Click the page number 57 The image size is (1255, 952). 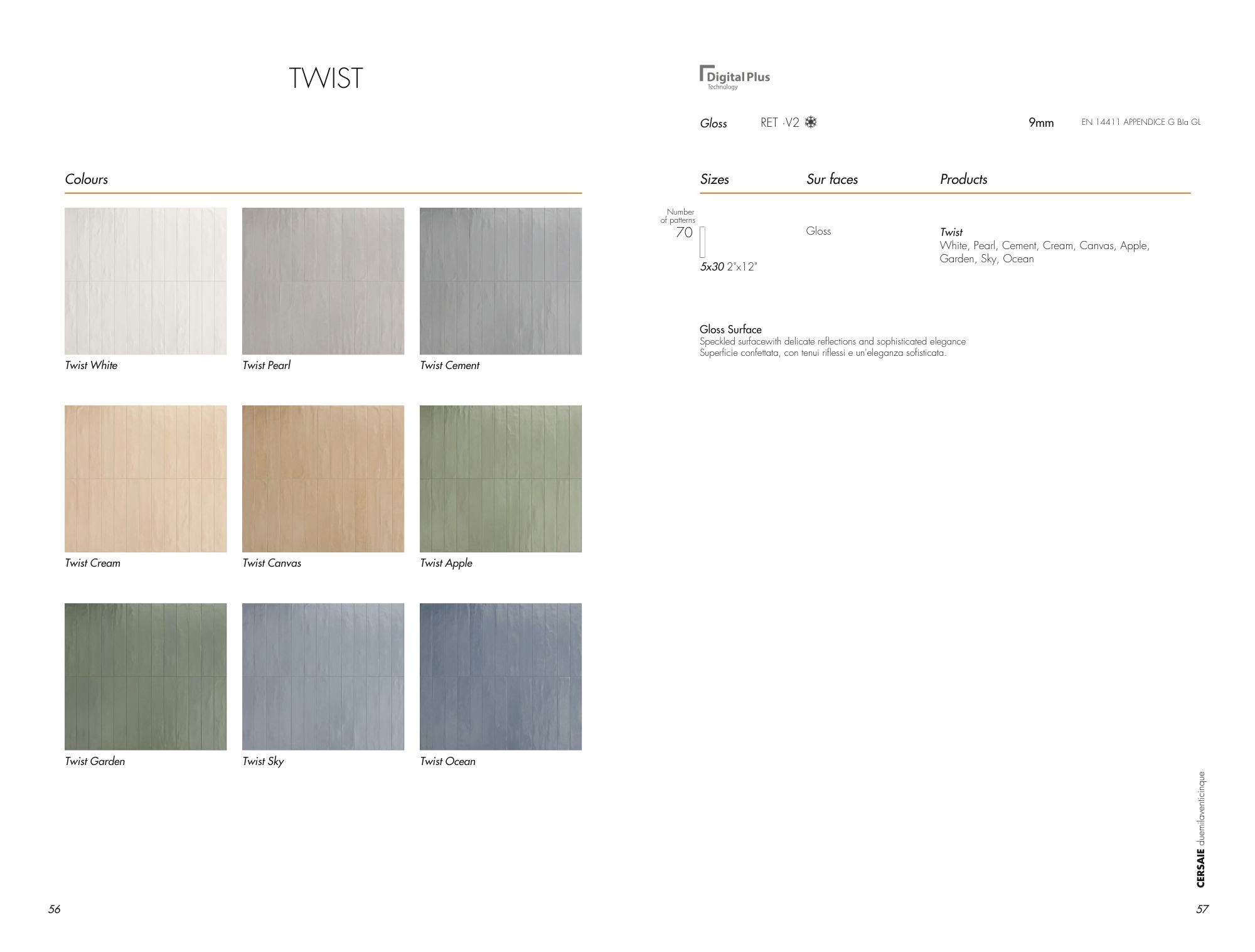click(1202, 909)
